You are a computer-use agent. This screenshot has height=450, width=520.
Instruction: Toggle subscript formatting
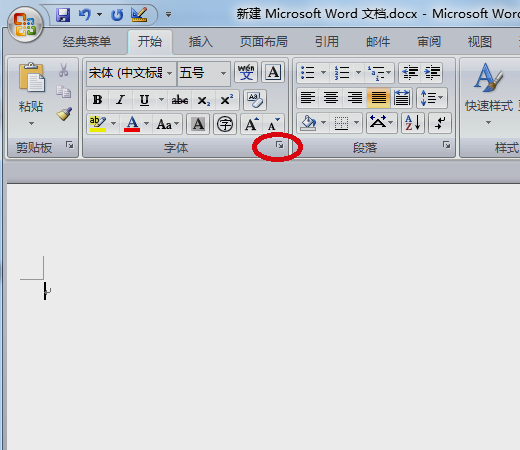click(x=203, y=100)
